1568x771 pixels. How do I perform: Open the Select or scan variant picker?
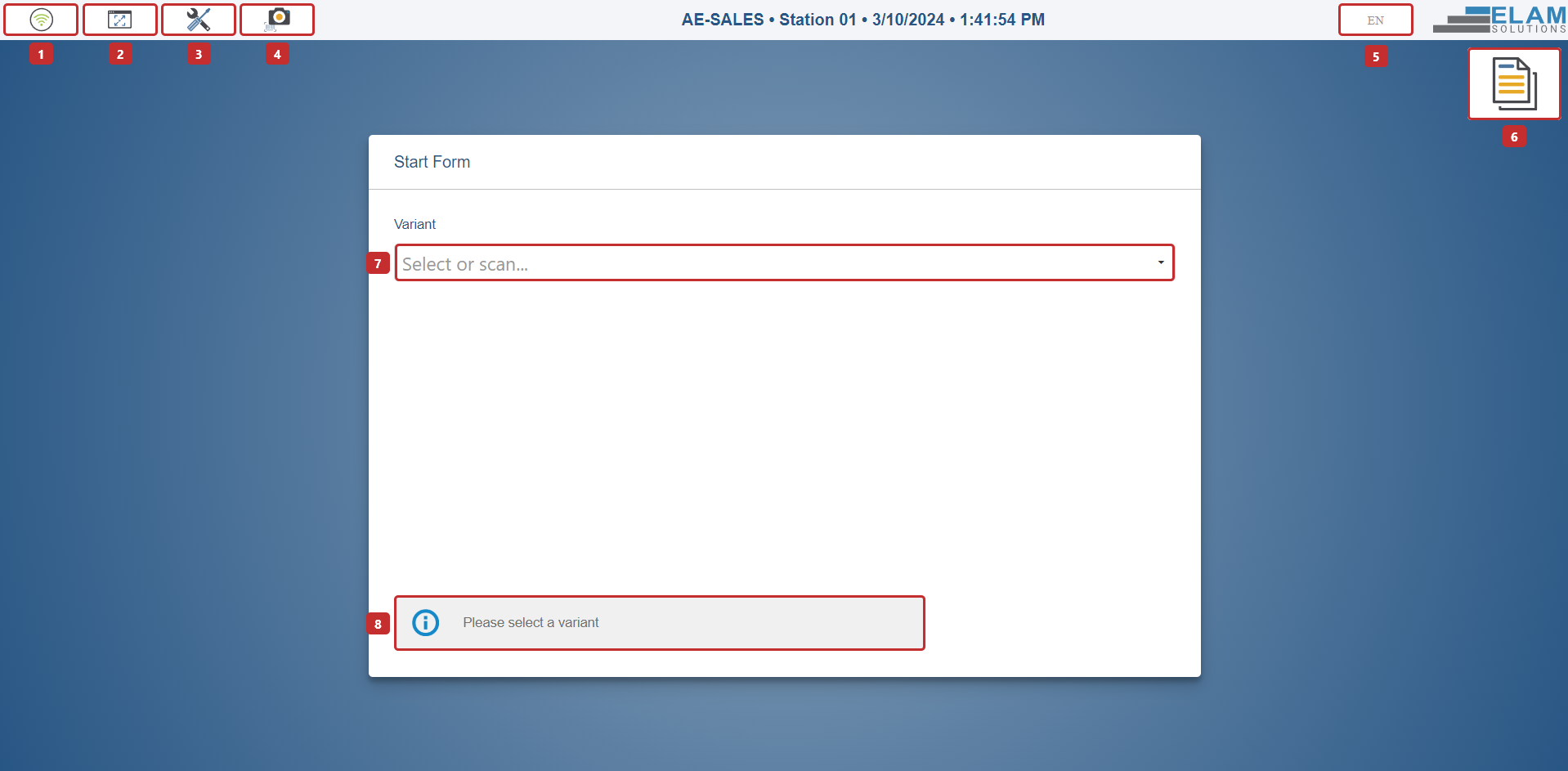tap(783, 262)
